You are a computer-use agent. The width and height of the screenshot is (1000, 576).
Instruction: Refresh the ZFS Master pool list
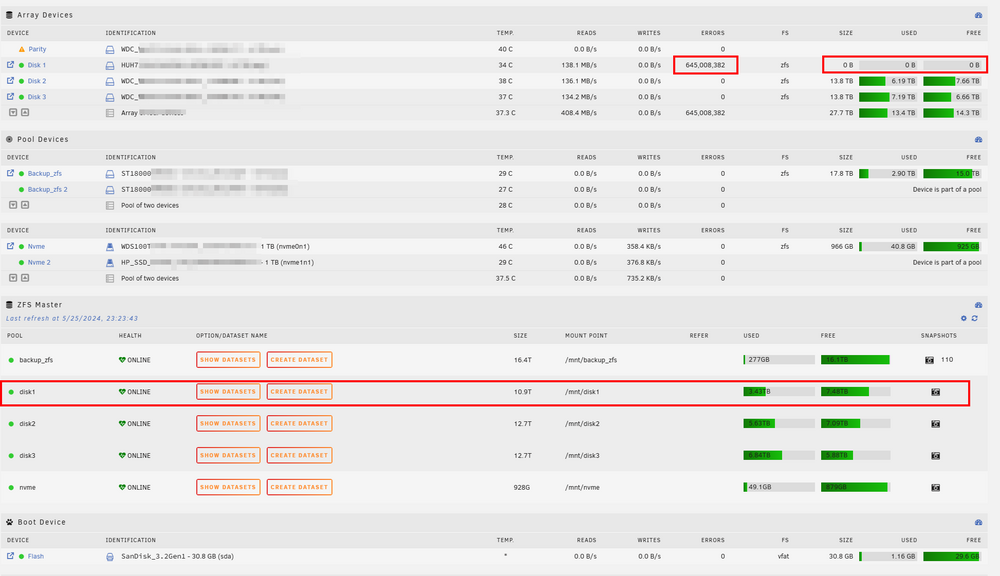point(974,318)
